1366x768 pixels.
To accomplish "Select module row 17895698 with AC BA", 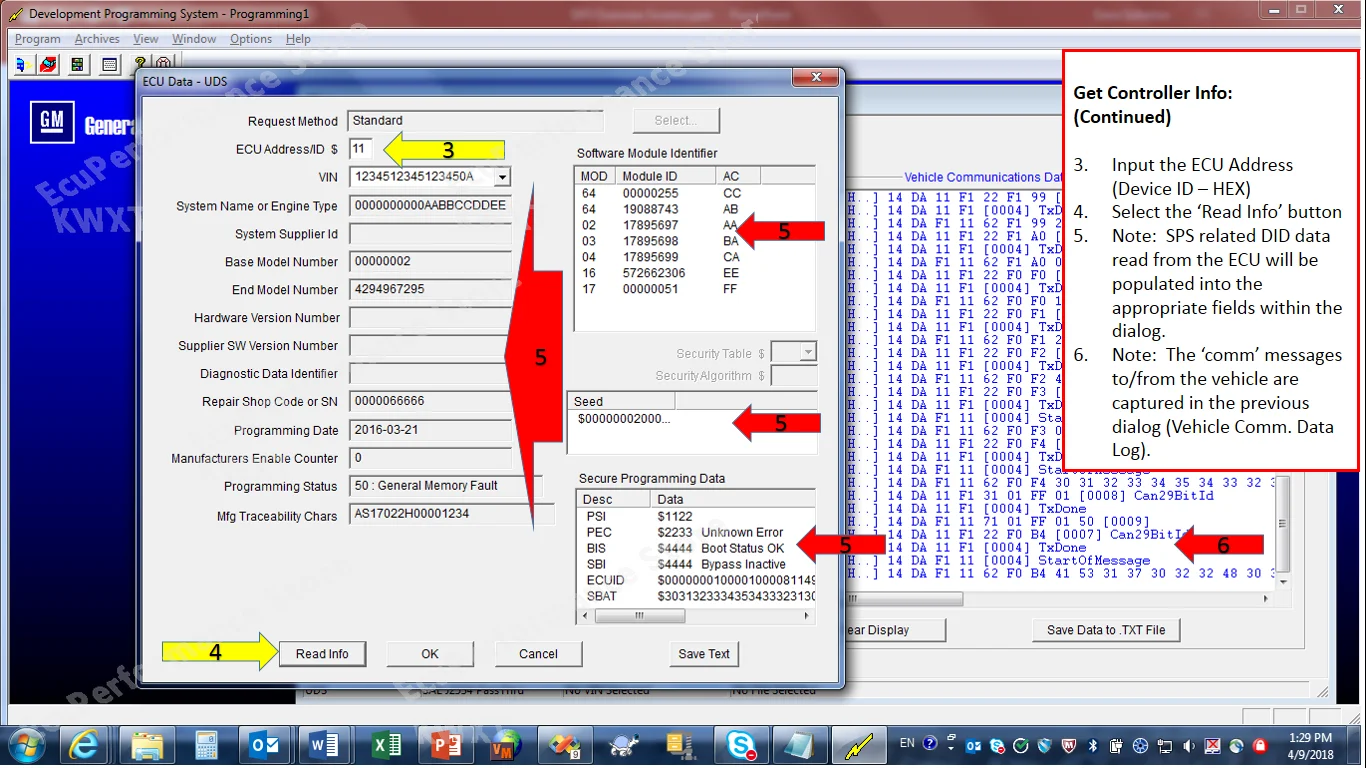I will point(695,241).
